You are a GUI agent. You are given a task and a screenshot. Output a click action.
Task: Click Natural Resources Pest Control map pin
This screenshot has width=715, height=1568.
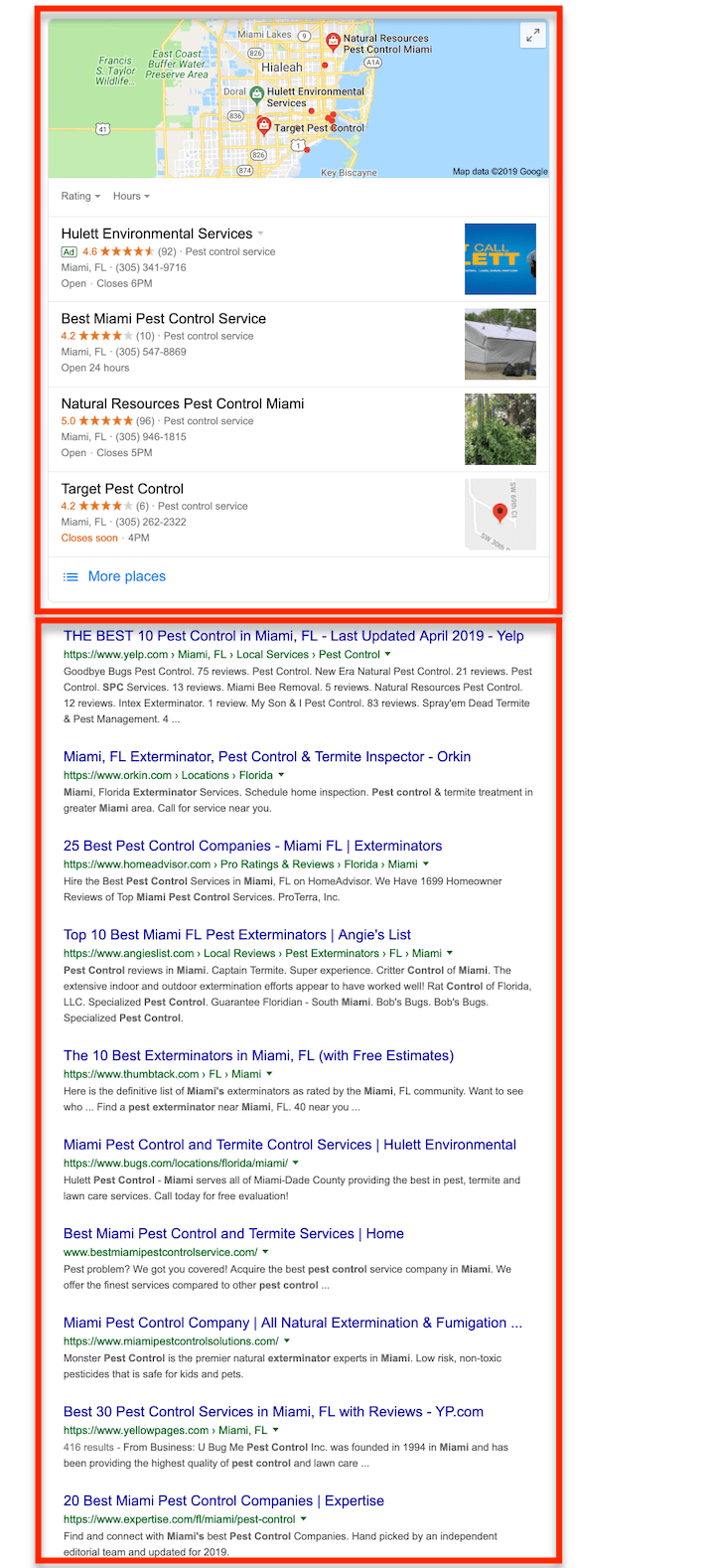(334, 42)
